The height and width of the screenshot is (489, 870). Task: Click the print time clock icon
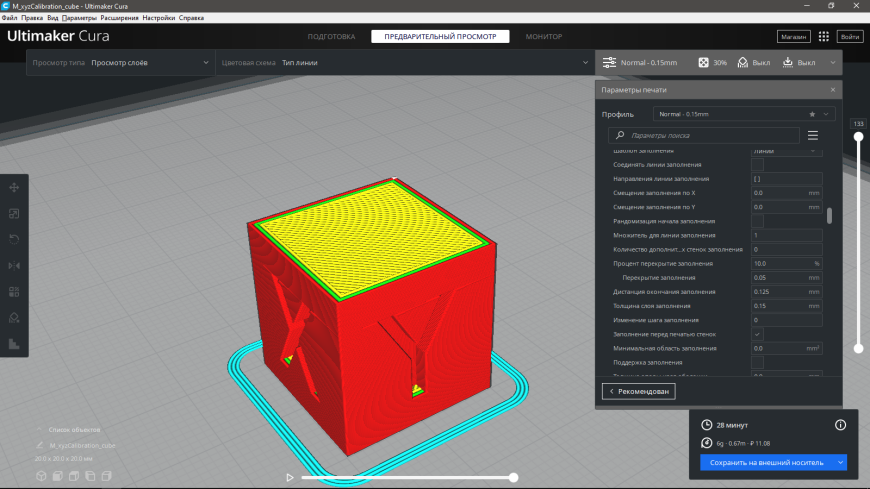tap(706, 425)
